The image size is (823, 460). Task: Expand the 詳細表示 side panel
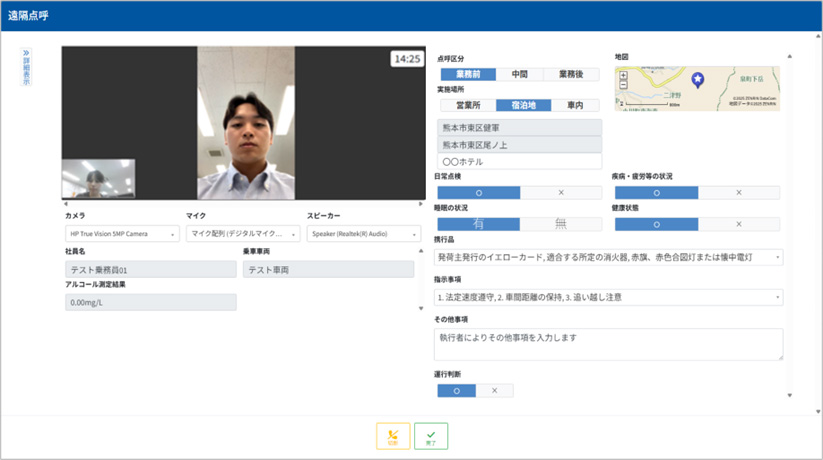point(26,66)
